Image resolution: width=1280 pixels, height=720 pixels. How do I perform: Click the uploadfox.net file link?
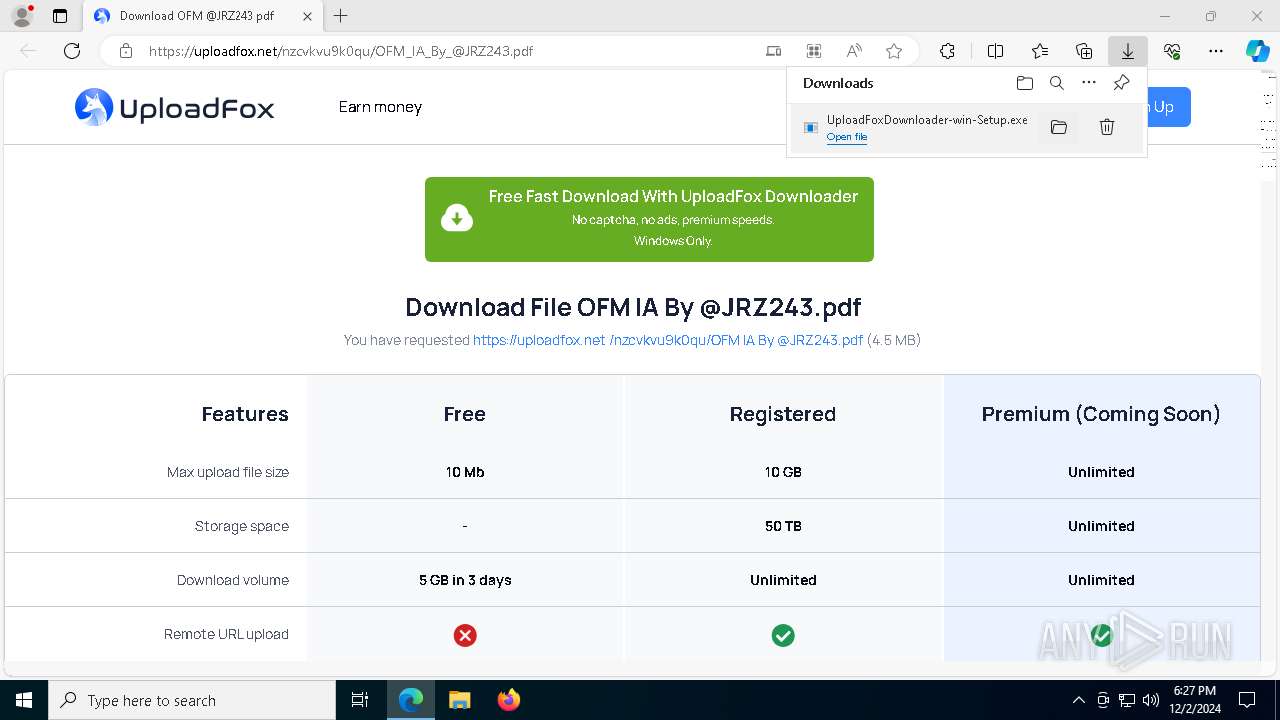(x=668, y=340)
